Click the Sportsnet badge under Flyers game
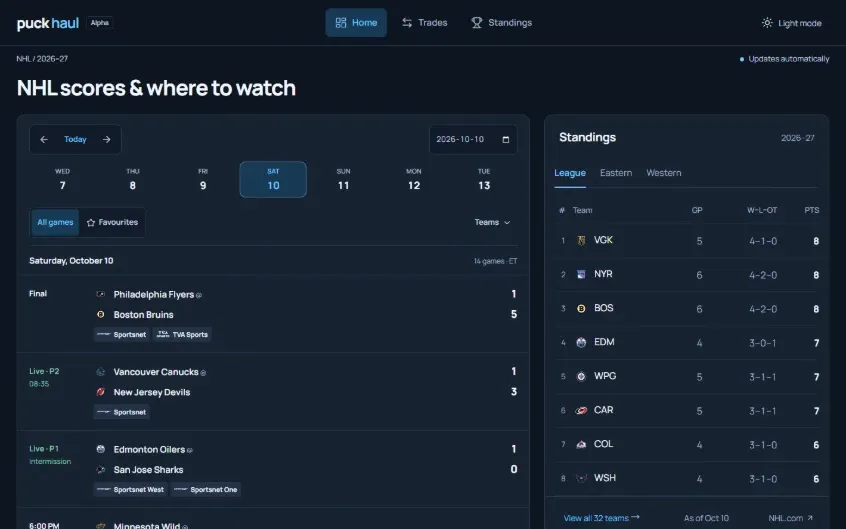The width and height of the screenshot is (846, 529). coord(121,335)
